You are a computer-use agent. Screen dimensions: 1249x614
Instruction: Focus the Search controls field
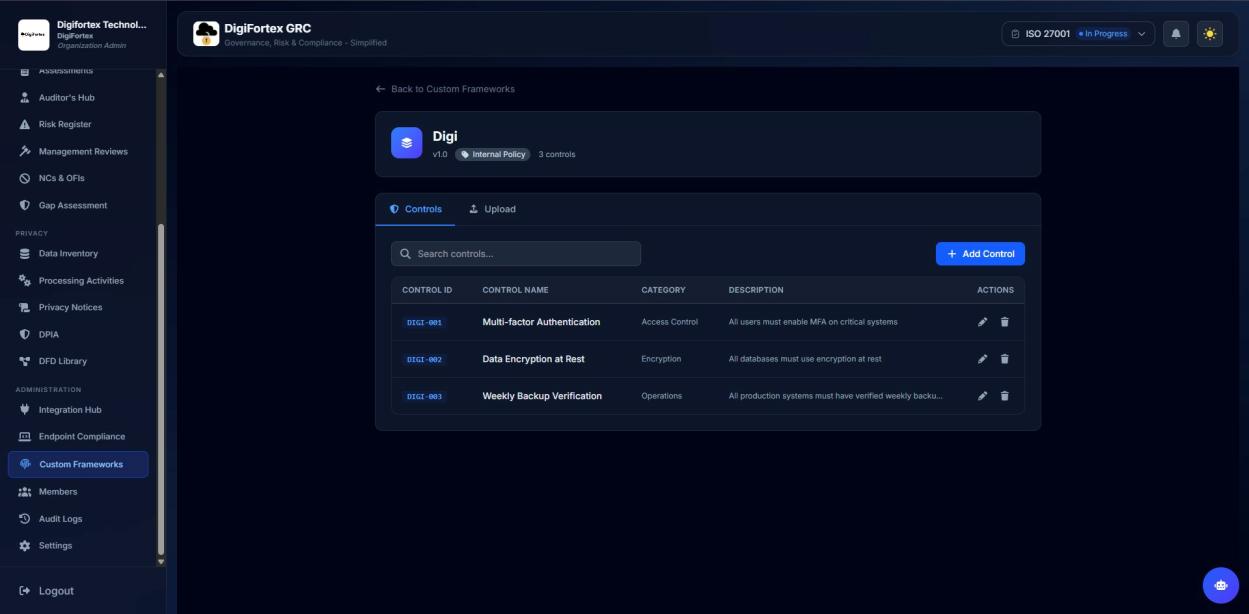pos(516,254)
